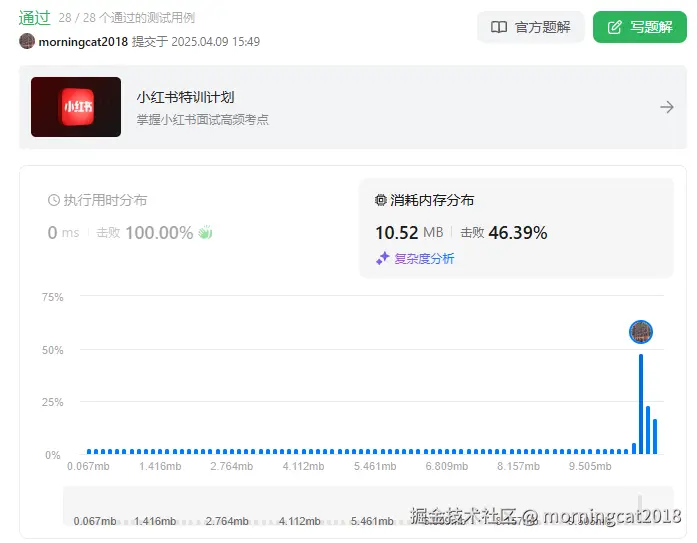Click the pencil icon in 写题解 button

[x=614, y=27]
